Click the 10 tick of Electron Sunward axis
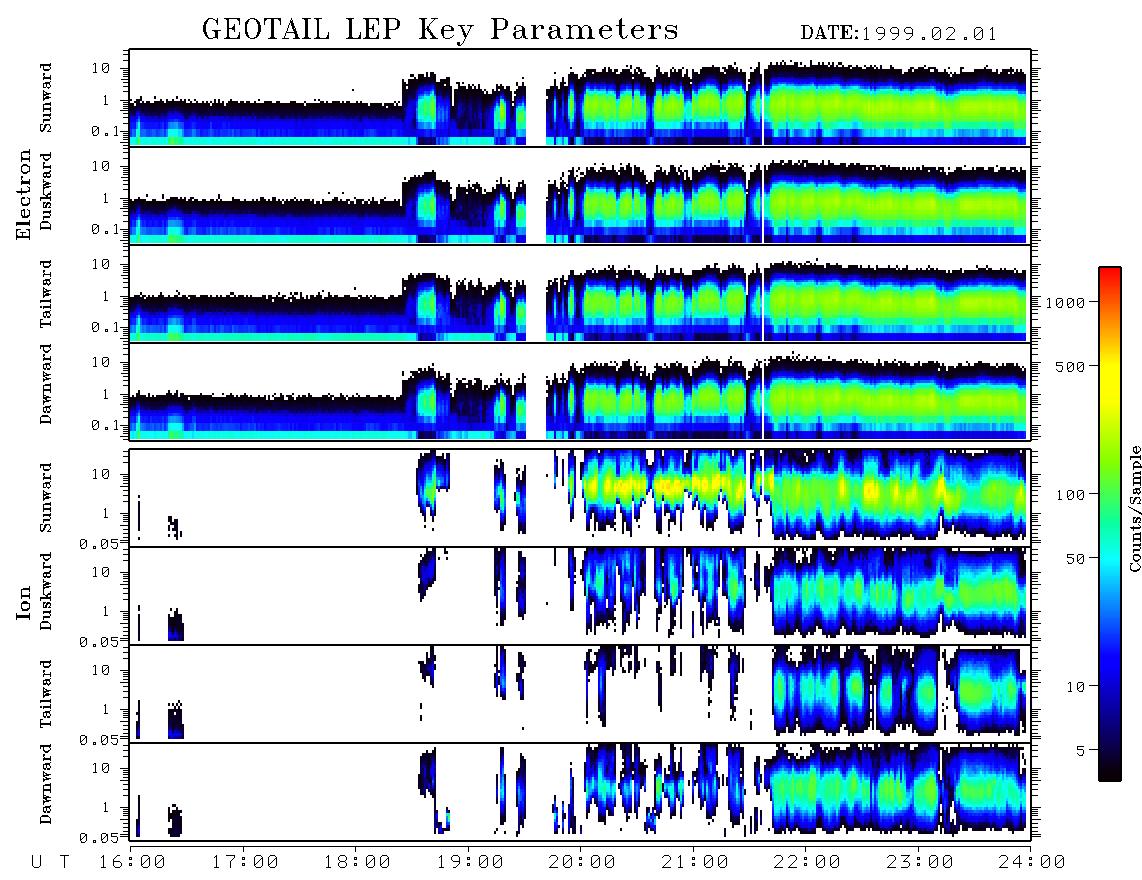Image resolution: width=1142 pixels, height=880 pixels. [x=101, y=68]
